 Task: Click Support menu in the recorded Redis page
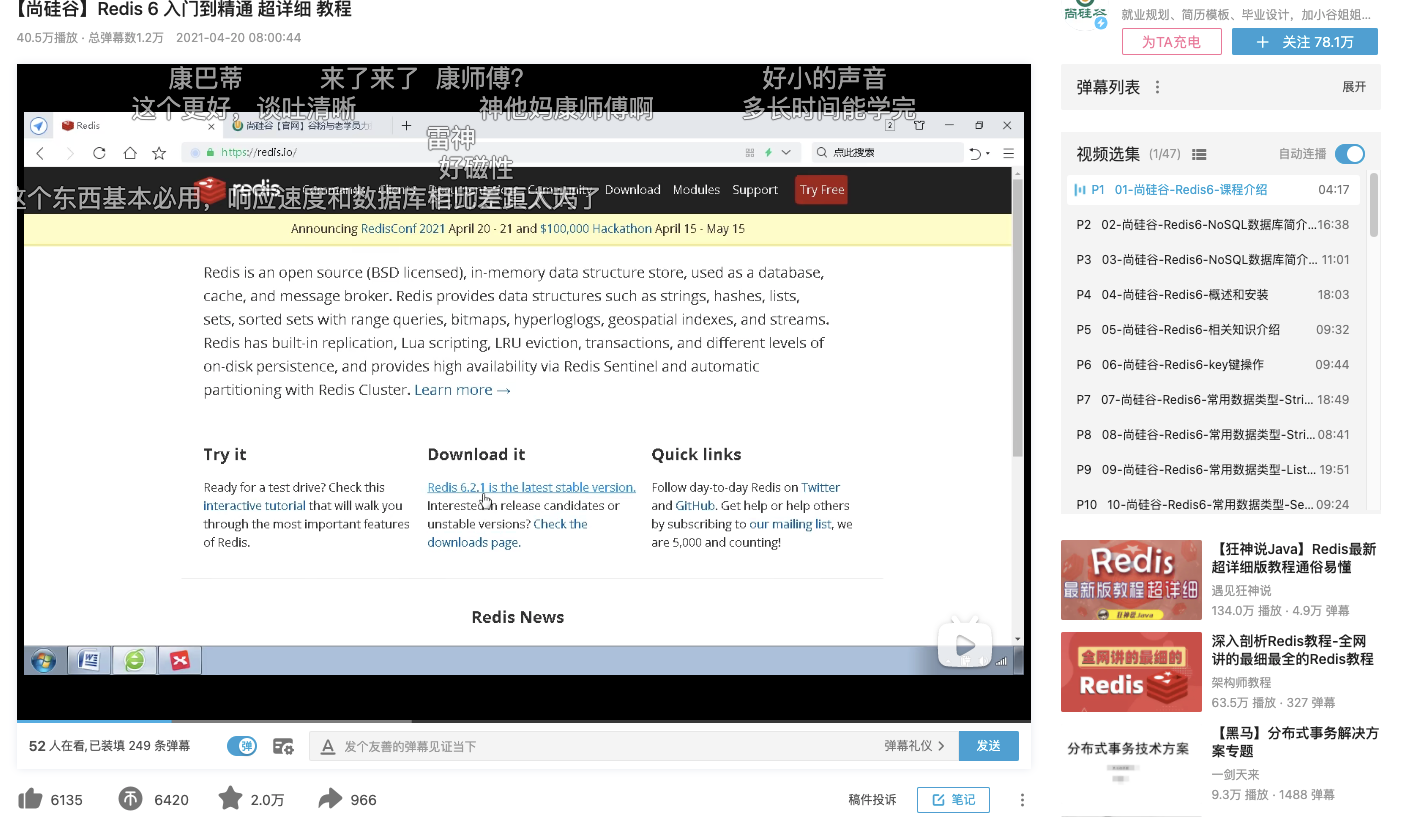pyautogui.click(x=755, y=190)
